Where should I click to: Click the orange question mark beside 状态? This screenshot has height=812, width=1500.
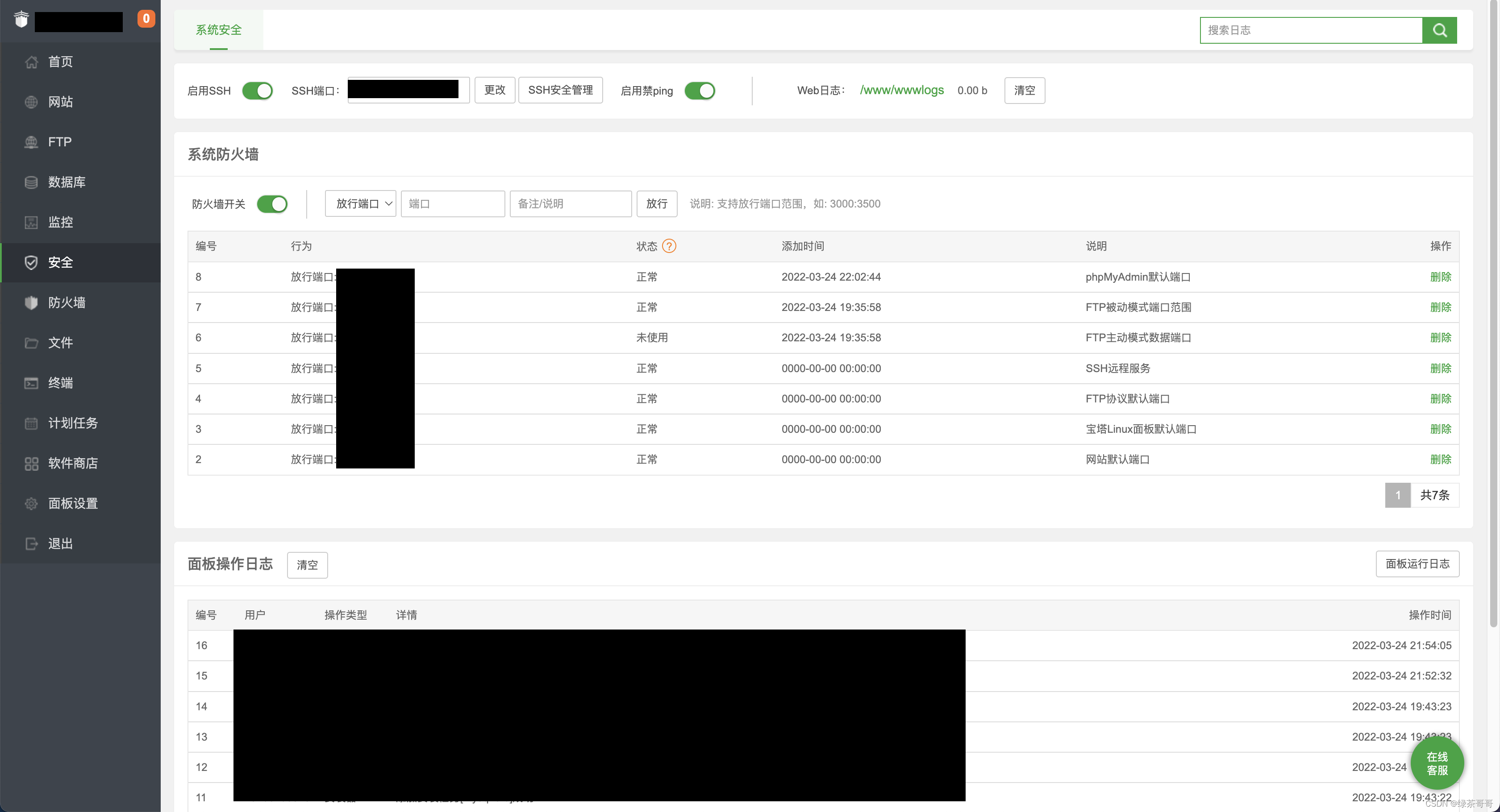[669, 246]
